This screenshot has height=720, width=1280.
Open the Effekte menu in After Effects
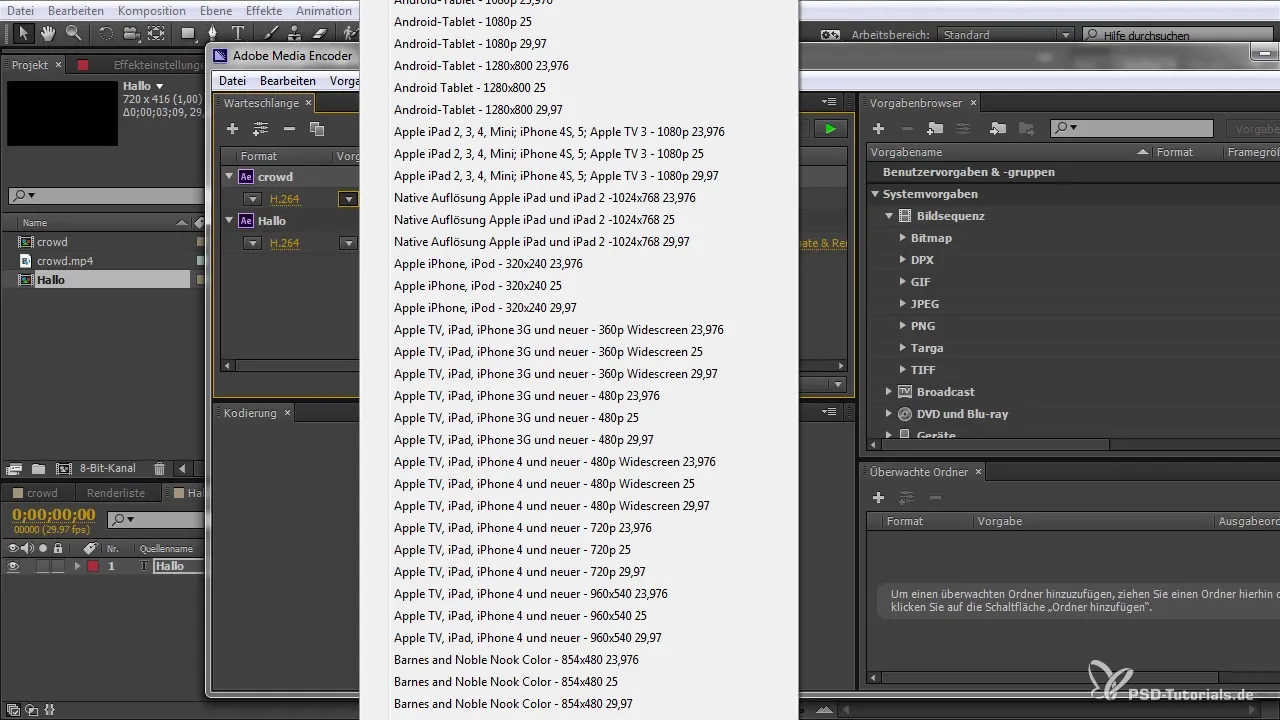tap(264, 11)
